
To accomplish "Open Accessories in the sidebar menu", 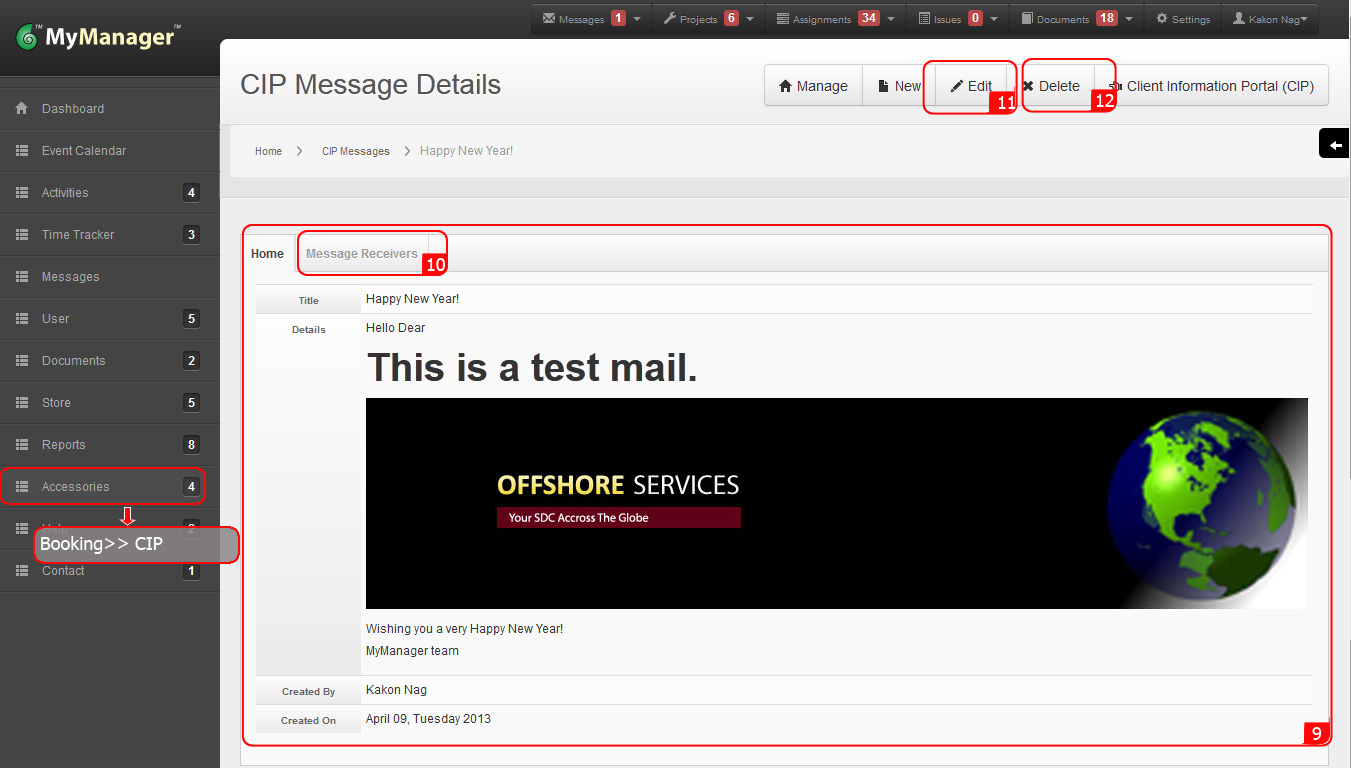I will [x=76, y=487].
